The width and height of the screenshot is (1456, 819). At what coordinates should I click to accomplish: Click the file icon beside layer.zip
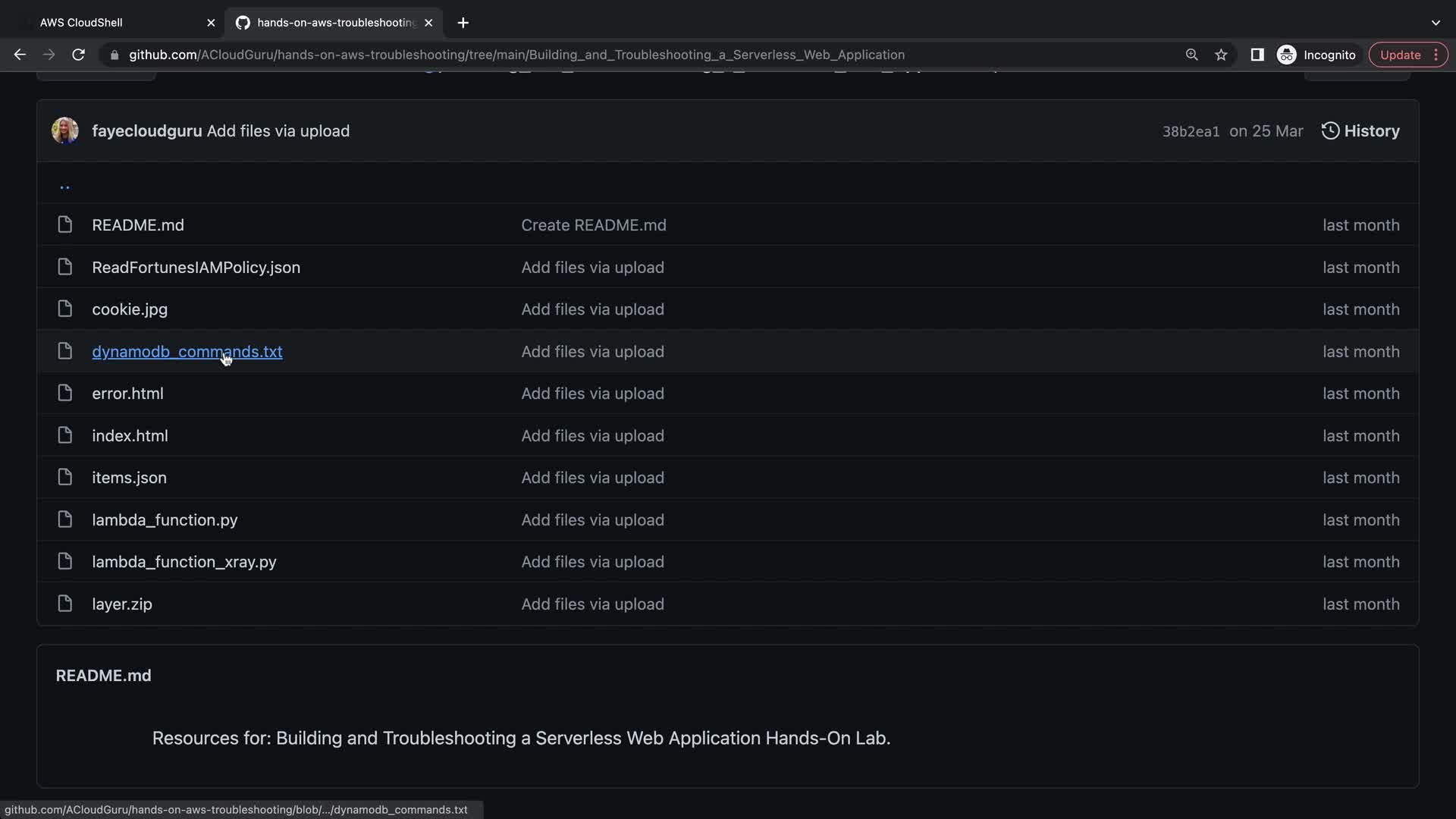click(65, 604)
